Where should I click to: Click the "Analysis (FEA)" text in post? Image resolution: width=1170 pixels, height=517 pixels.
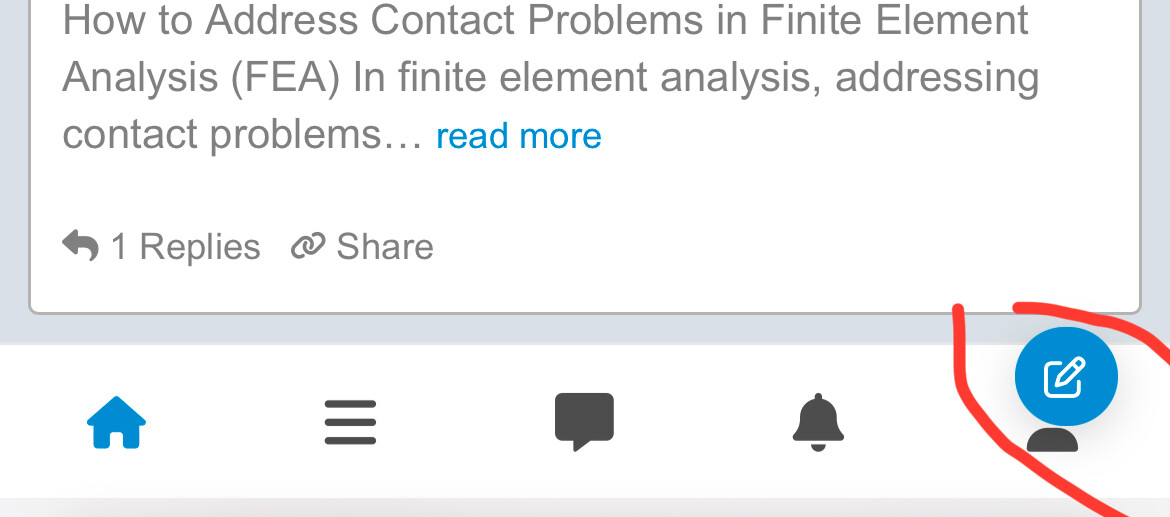pos(202,77)
